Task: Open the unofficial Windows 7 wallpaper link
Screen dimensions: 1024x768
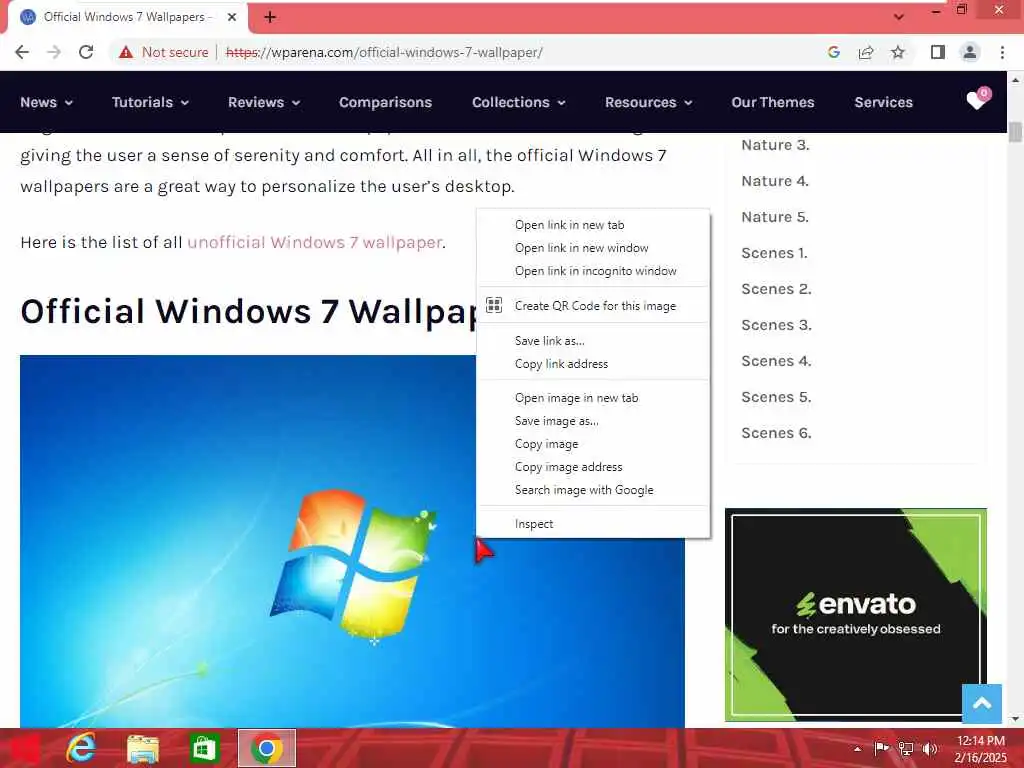Action: click(315, 242)
